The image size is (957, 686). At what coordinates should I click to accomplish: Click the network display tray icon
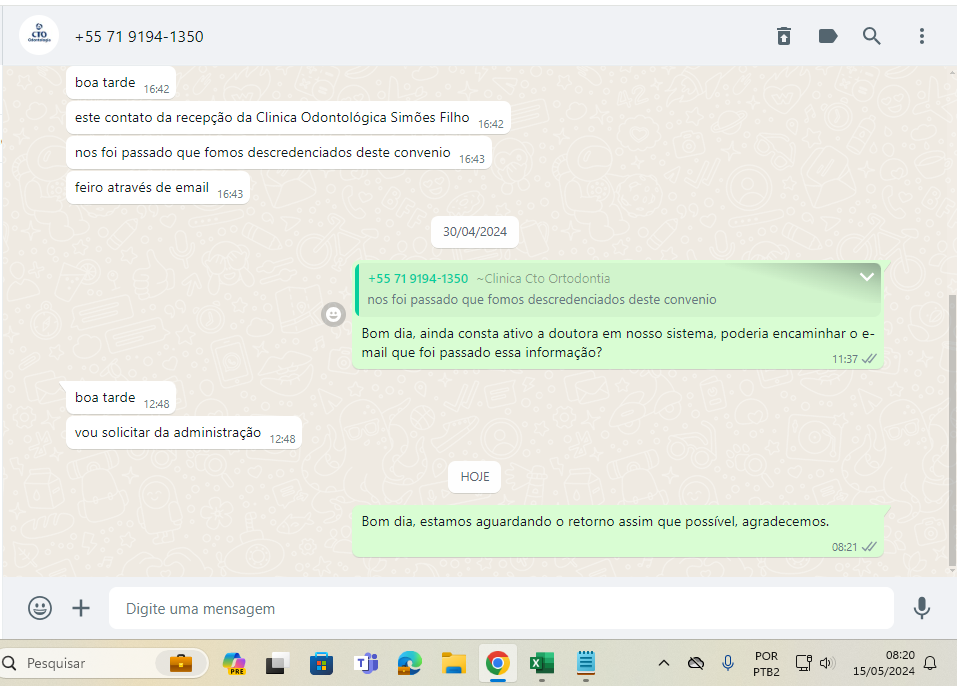(x=803, y=663)
